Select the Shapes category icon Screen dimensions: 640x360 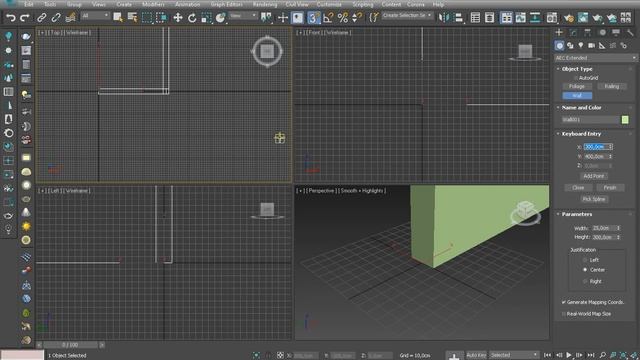pyautogui.click(x=570, y=45)
